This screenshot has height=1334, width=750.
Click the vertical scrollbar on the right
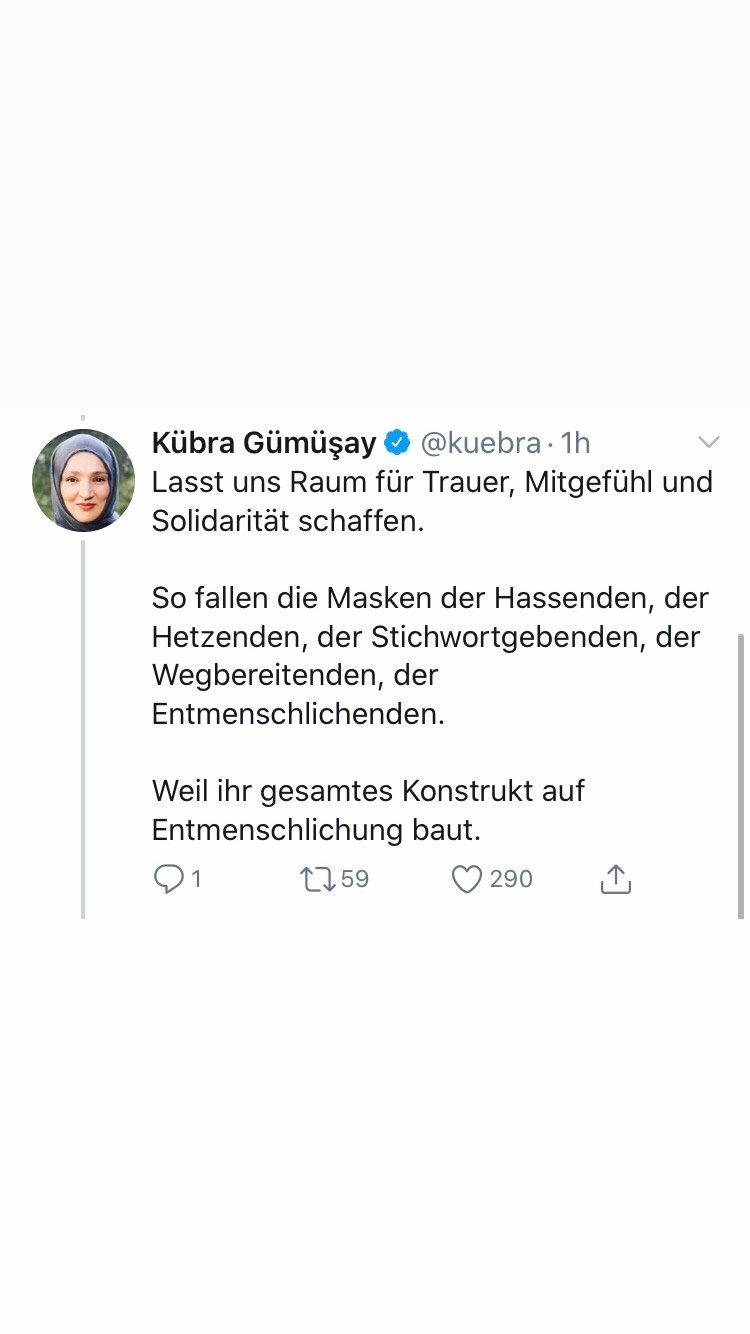740,775
